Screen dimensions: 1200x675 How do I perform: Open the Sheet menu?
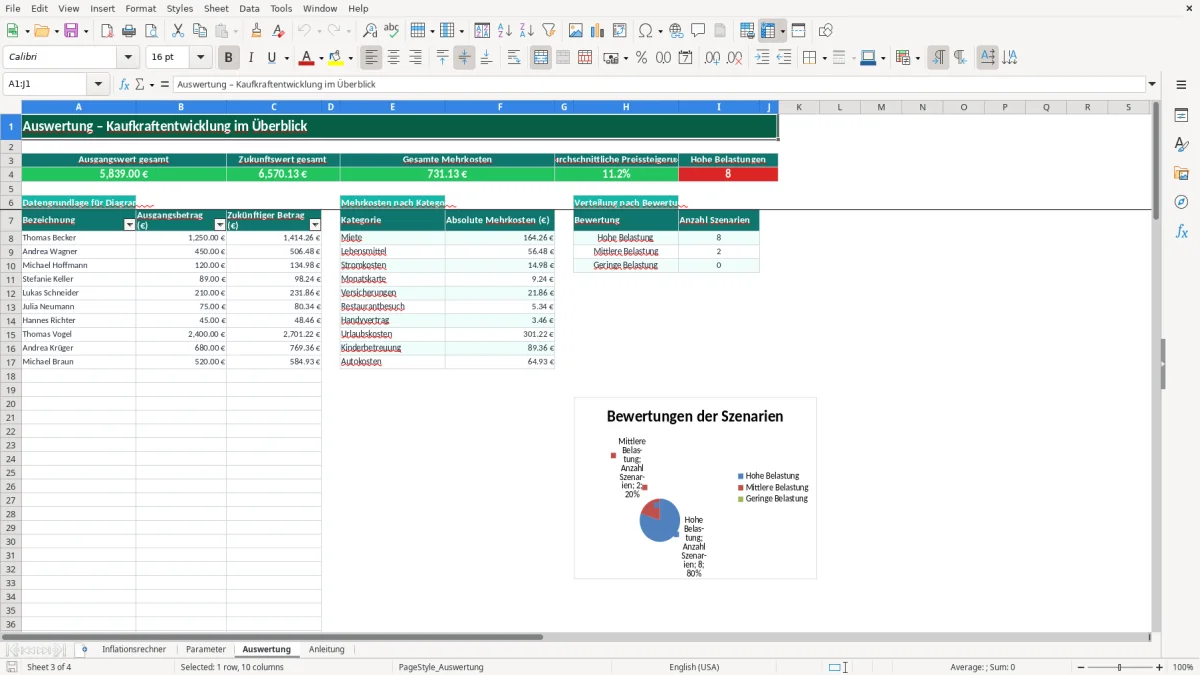pos(216,8)
